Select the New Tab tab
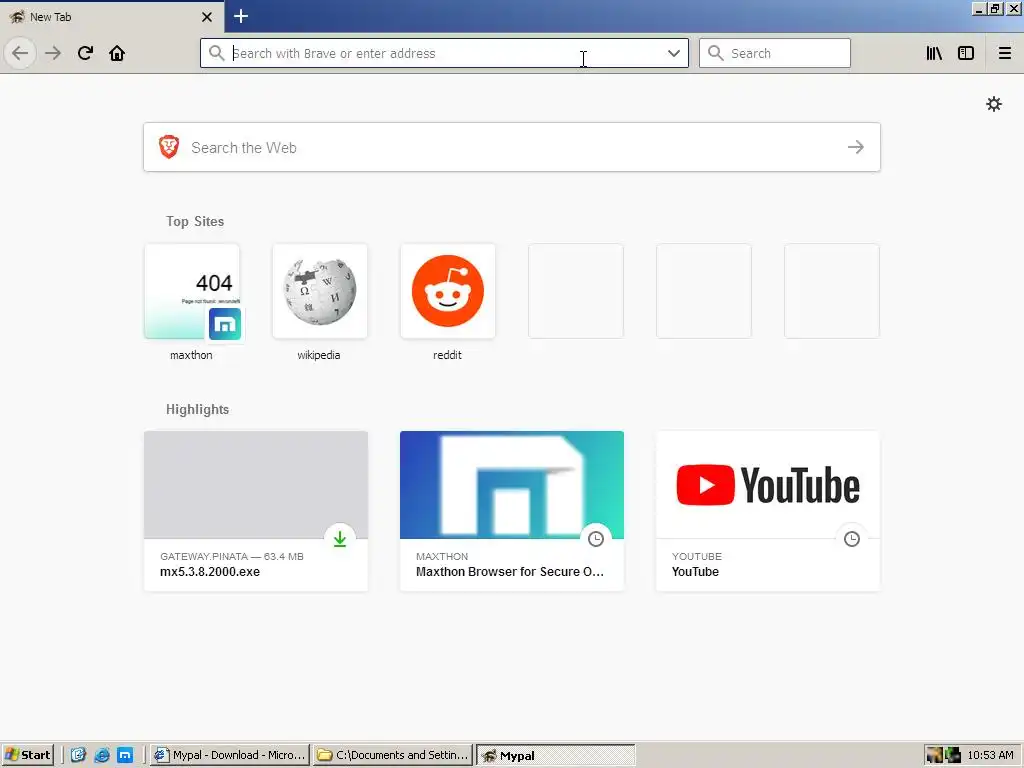Image resolution: width=1024 pixels, height=768 pixels. click(111, 16)
